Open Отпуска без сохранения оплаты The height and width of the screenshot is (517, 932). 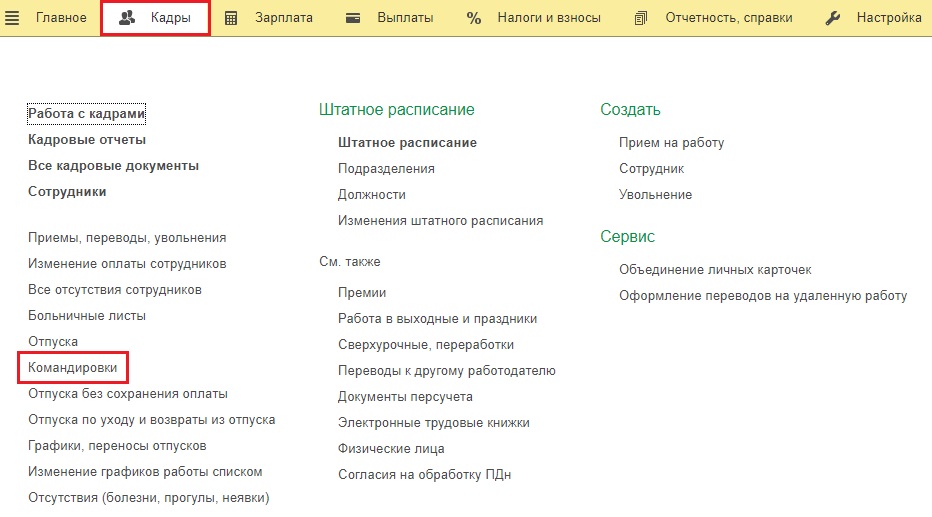pos(128,394)
